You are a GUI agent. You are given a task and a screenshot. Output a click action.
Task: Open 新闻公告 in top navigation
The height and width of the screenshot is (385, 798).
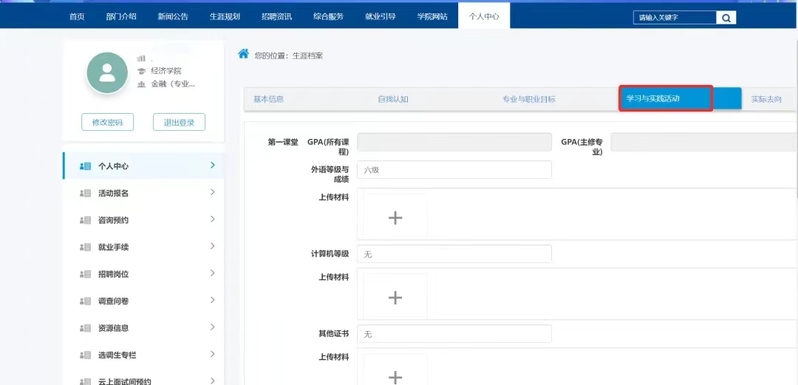click(173, 16)
